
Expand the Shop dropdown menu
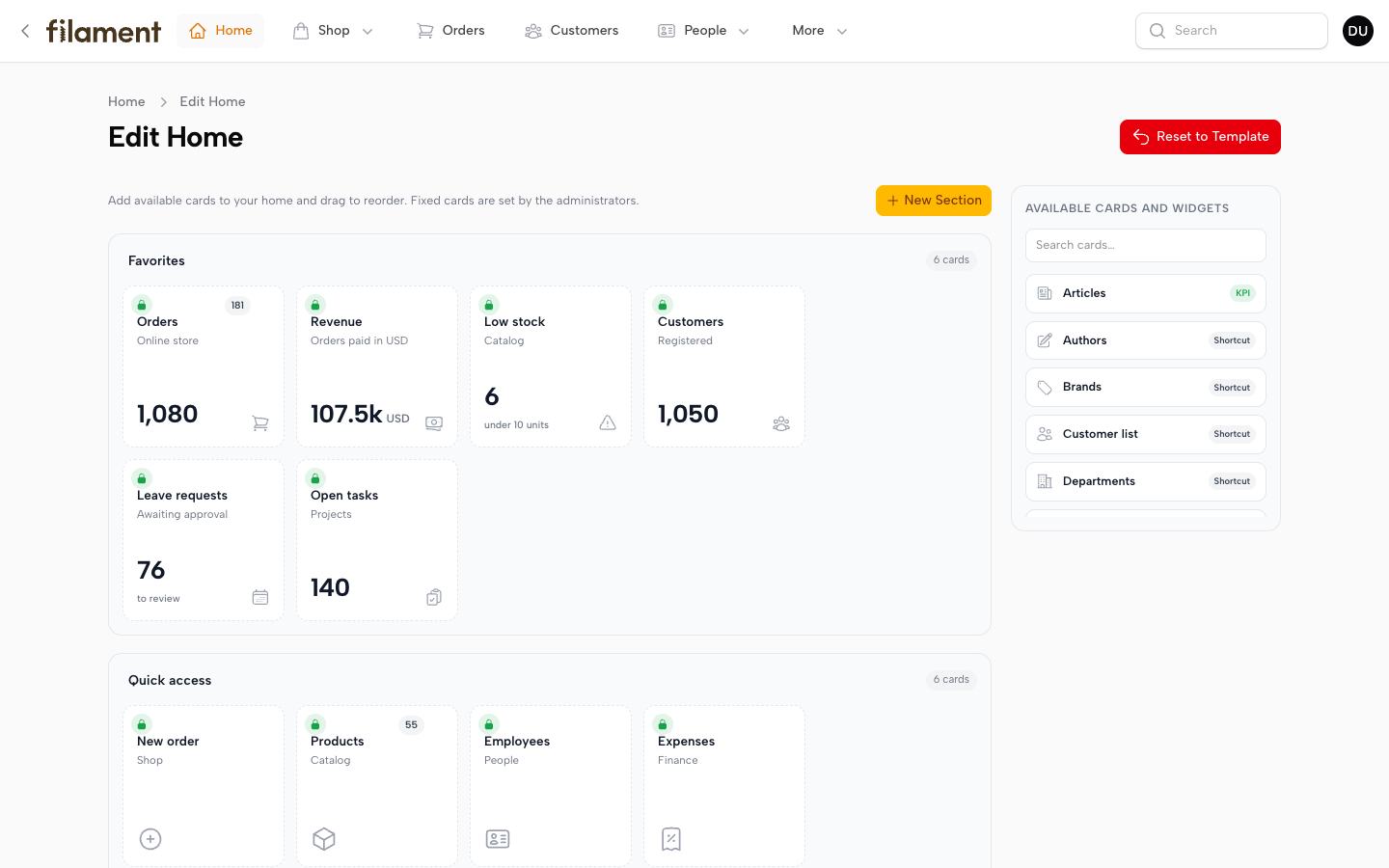coord(333,31)
